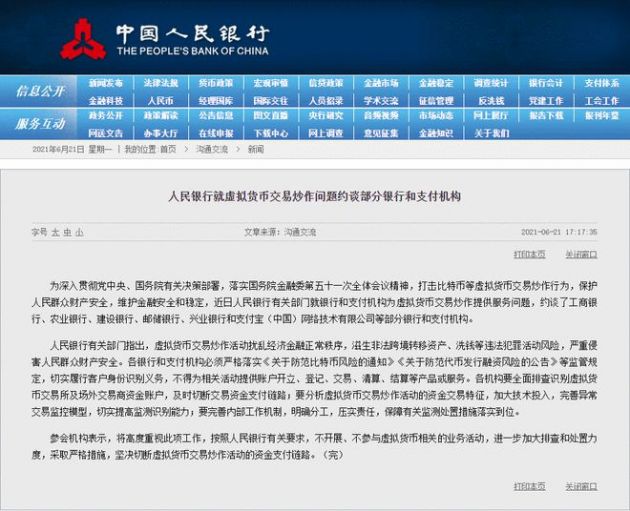
Task: Go to 支付体系 section
Action: coord(601,83)
